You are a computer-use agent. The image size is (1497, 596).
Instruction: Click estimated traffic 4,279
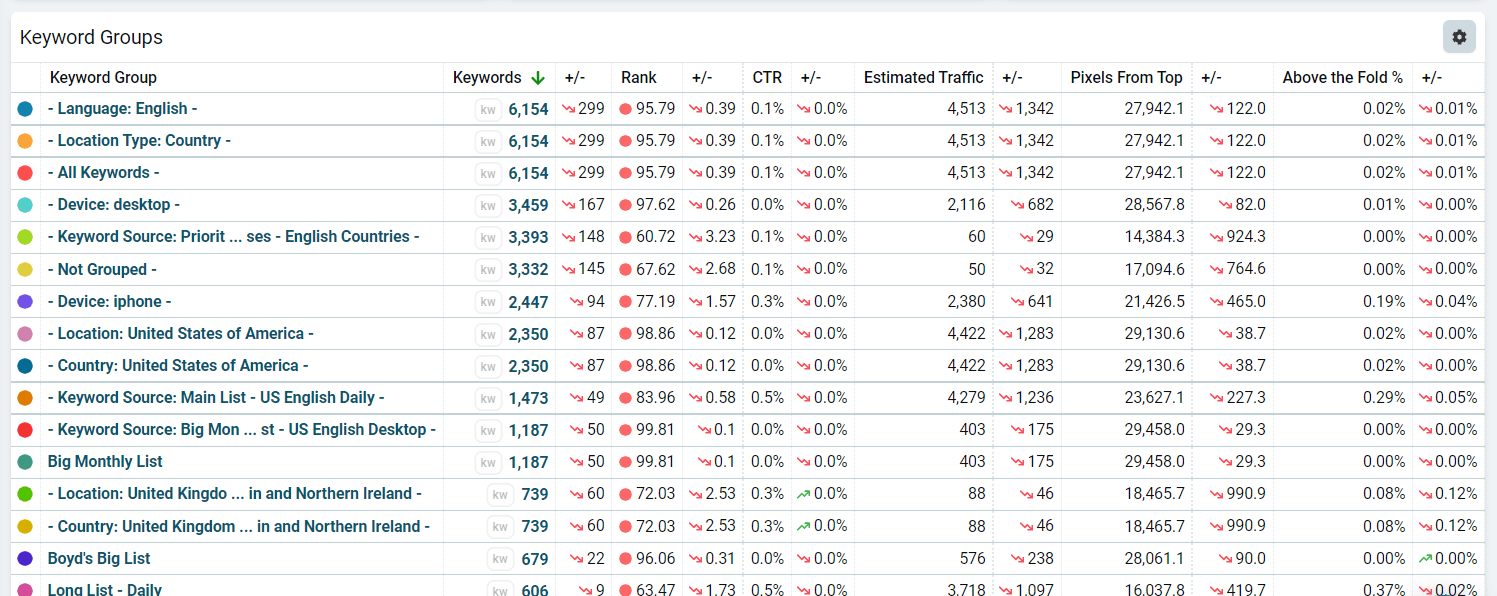point(966,398)
